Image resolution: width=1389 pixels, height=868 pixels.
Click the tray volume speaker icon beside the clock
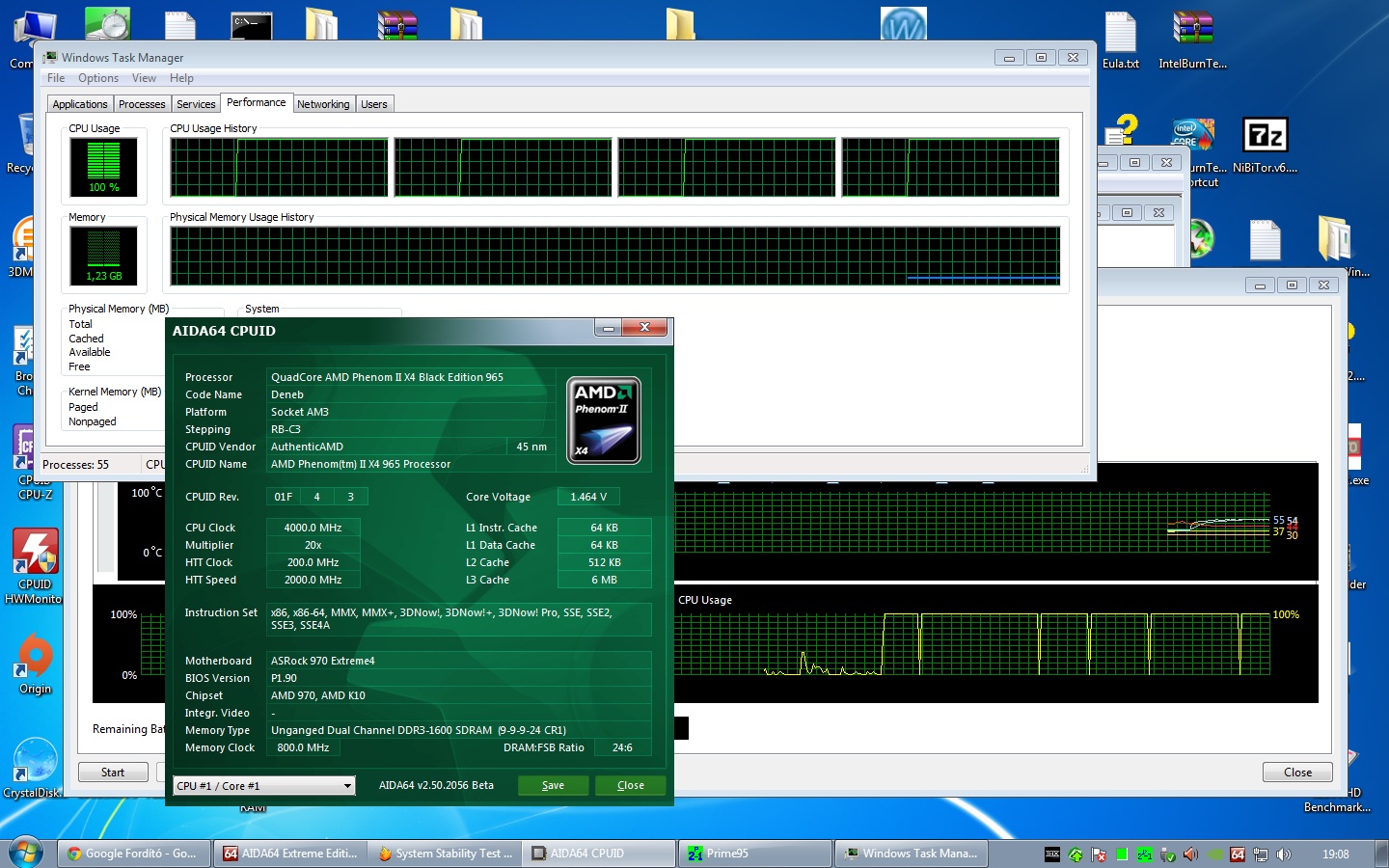[x=1284, y=854]
